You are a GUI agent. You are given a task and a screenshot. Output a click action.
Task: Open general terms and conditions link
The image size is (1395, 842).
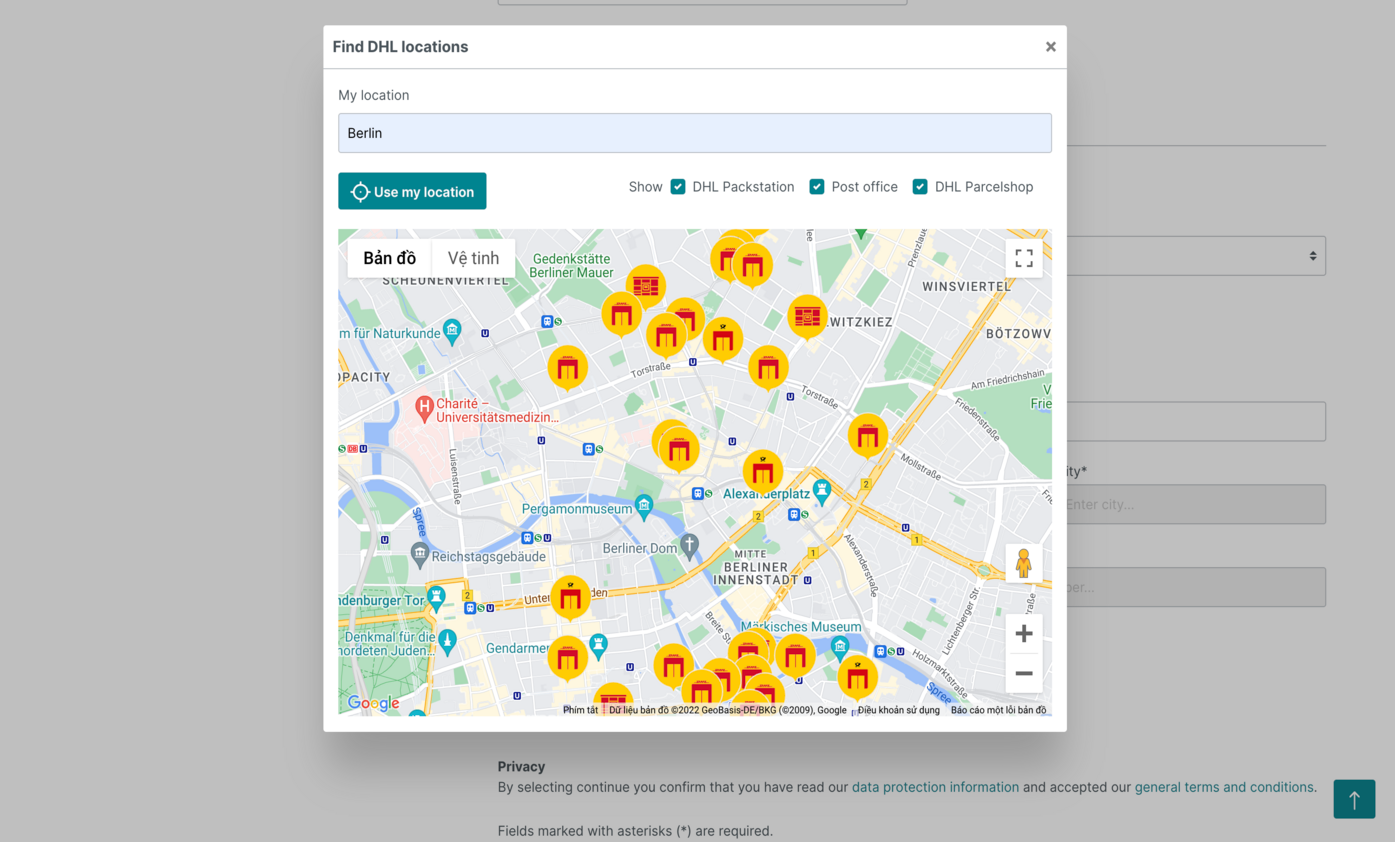point(1224,787)
